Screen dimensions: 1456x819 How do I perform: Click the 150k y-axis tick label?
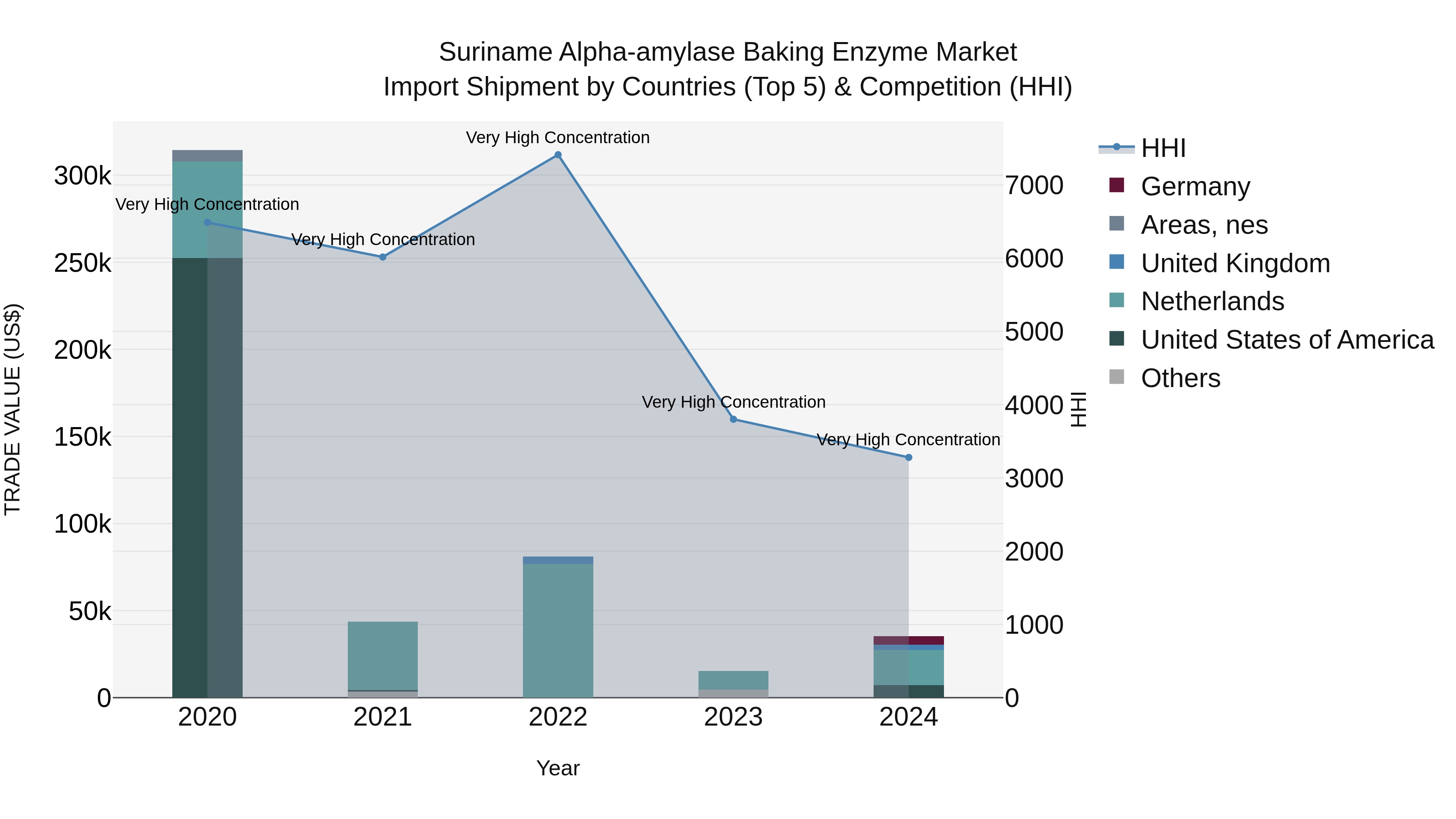(x=83, y=437)
